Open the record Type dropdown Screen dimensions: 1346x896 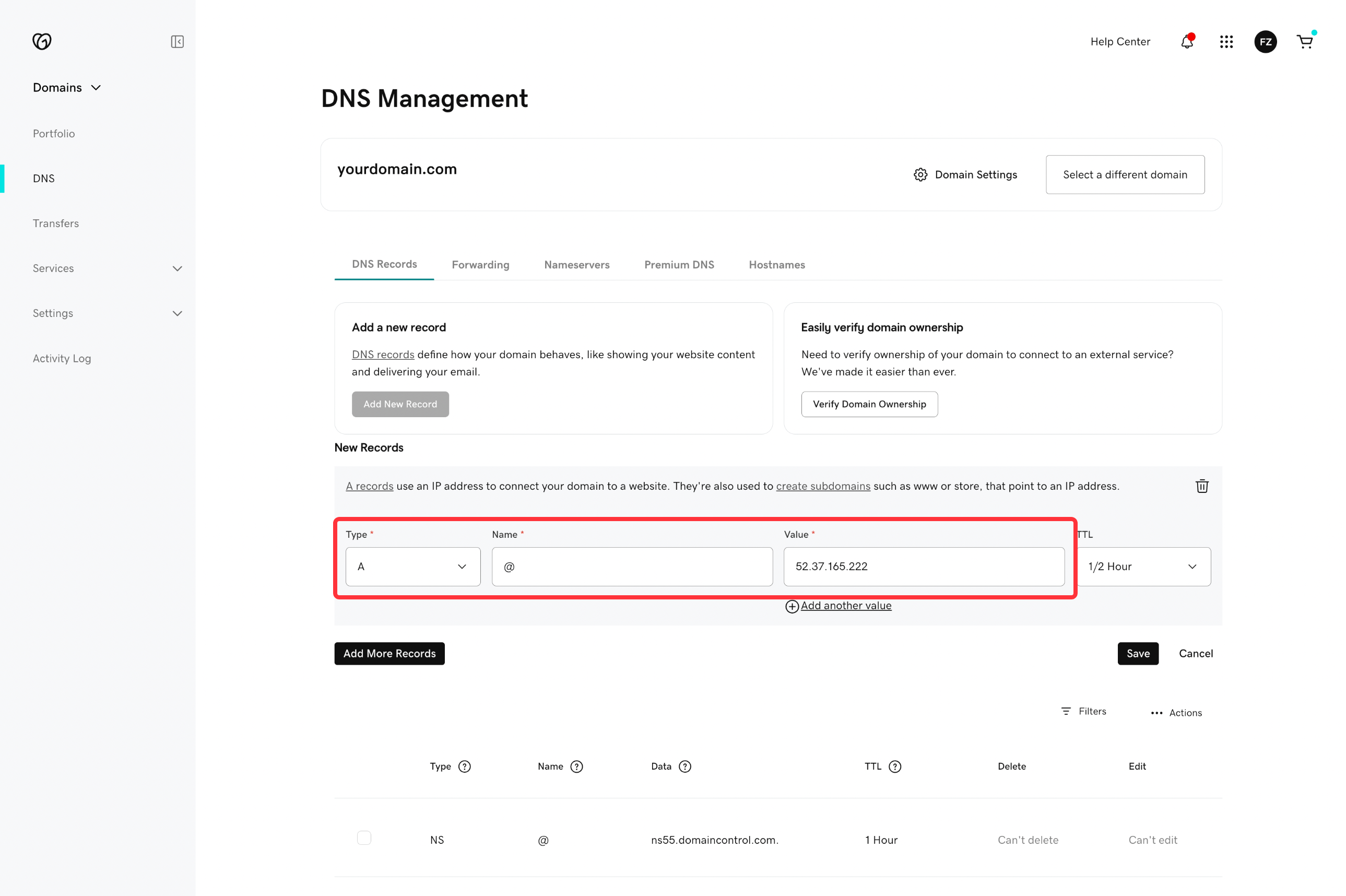coord(412,567)
